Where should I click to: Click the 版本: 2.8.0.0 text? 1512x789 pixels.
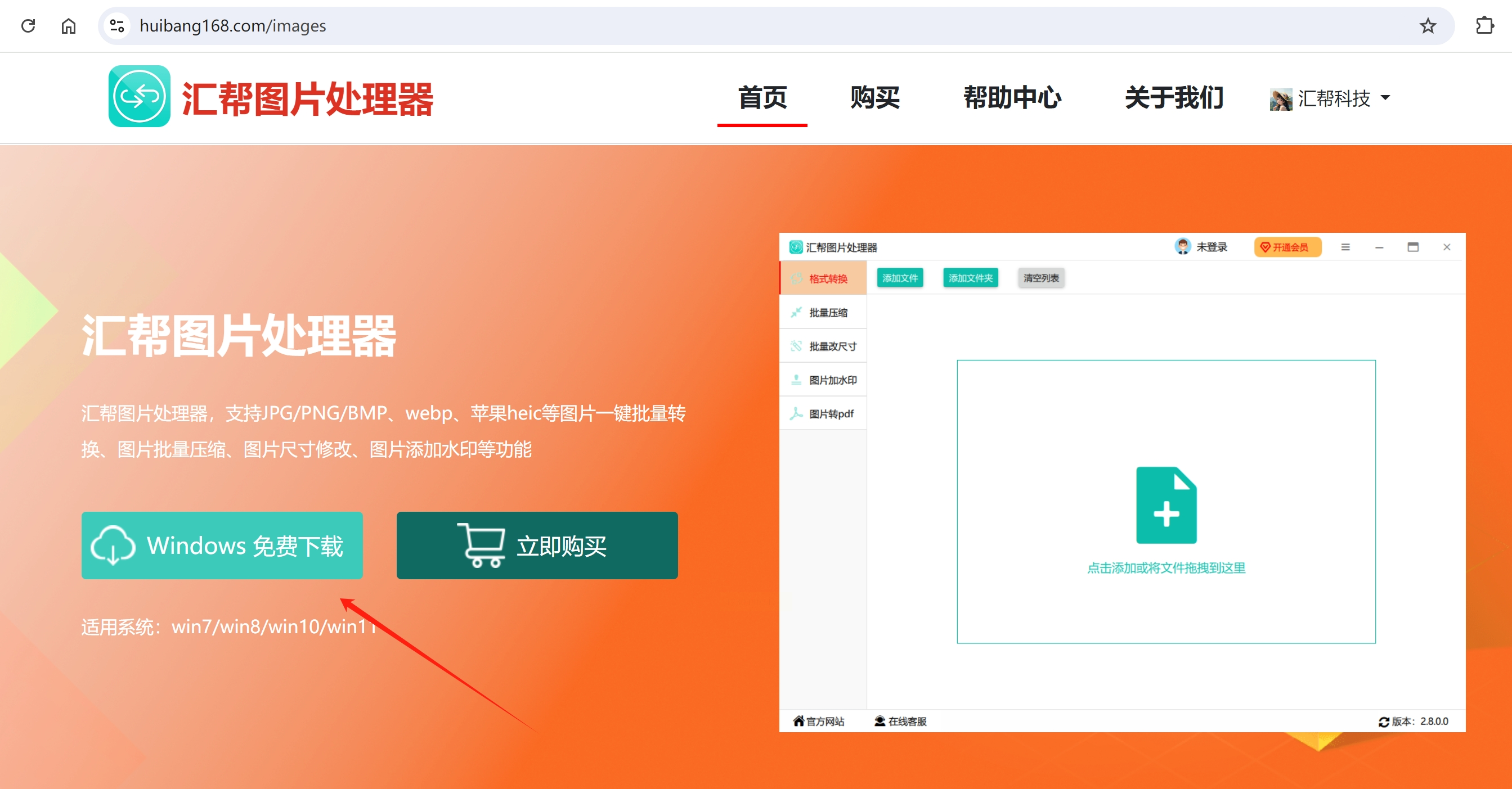click(1420, 721)
